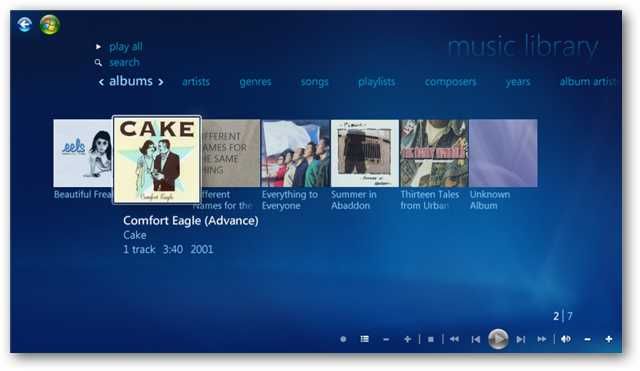
Task: Switch to the years view
Action: click(x=518, y=82)
